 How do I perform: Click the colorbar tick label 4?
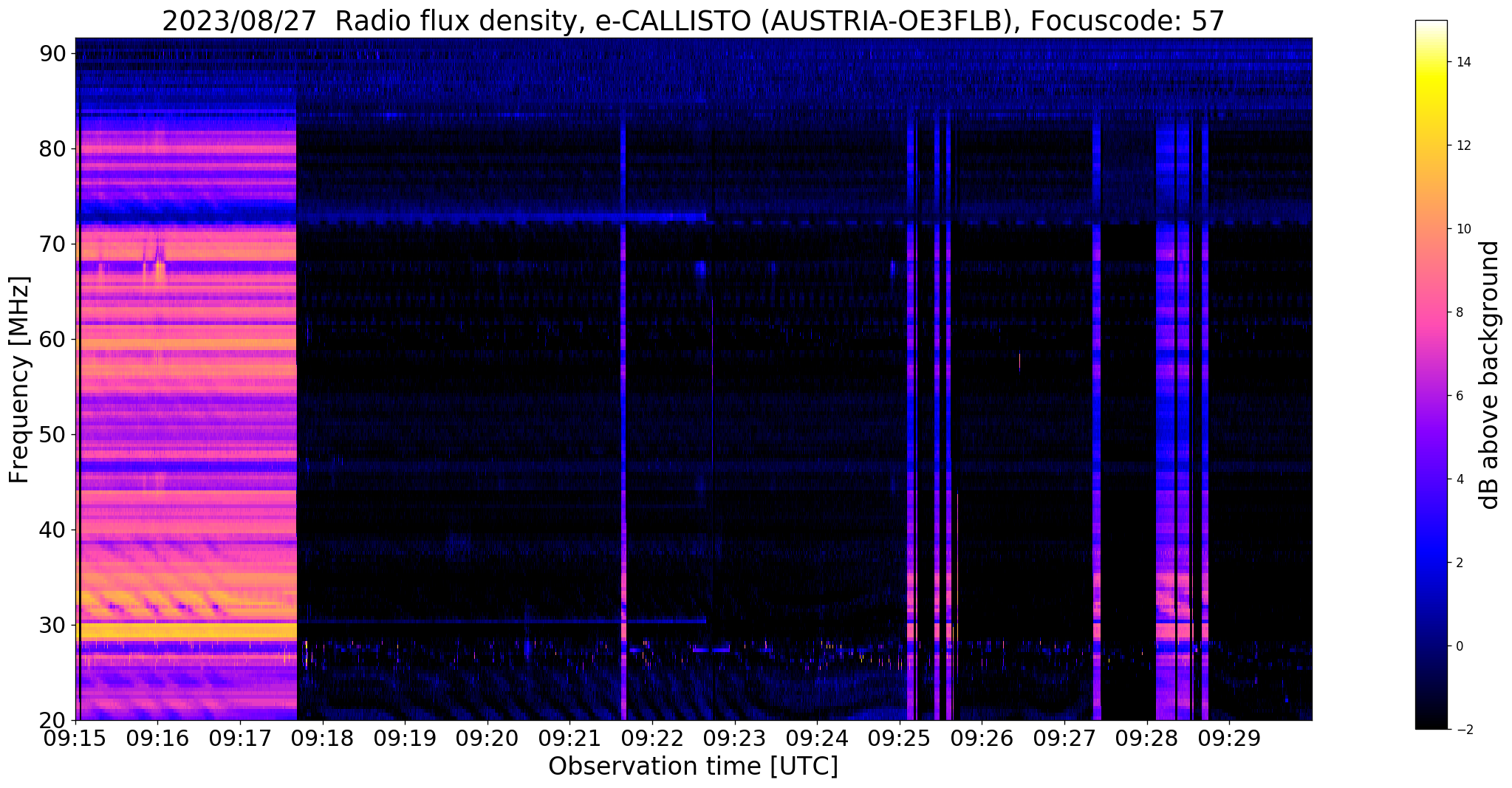click(x=1459, y=479)
